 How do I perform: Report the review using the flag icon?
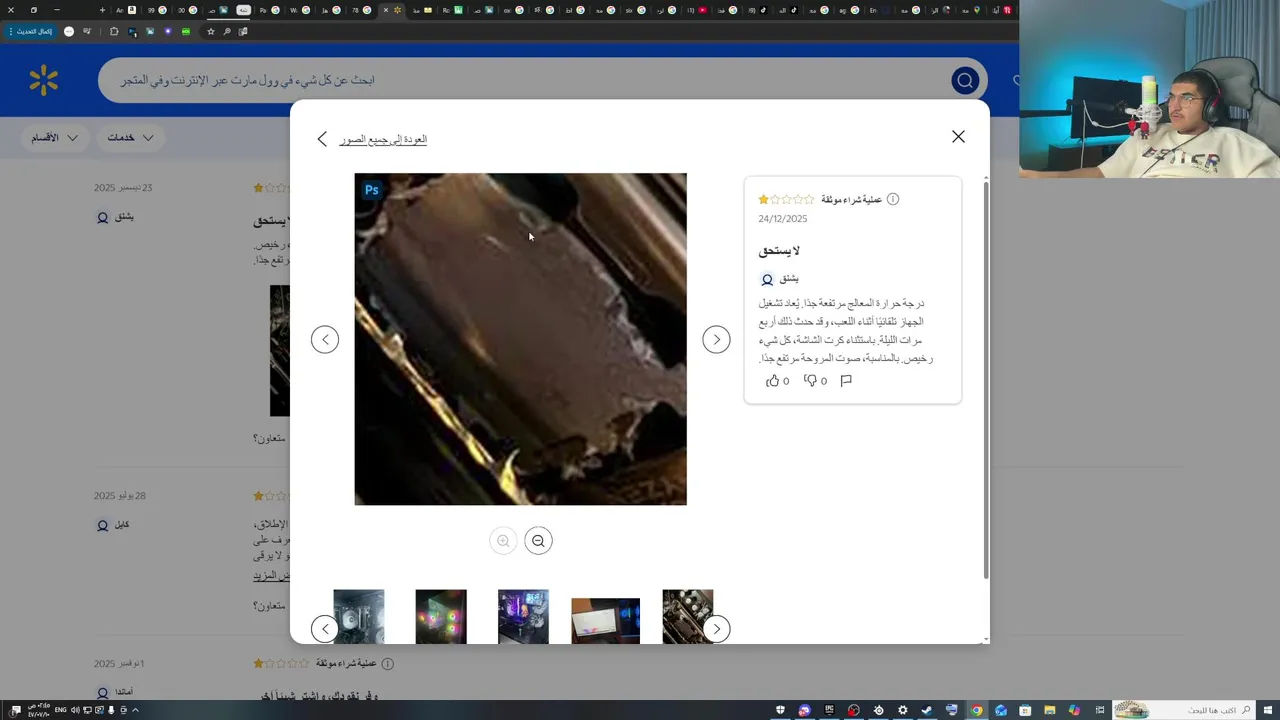(846, 380)
